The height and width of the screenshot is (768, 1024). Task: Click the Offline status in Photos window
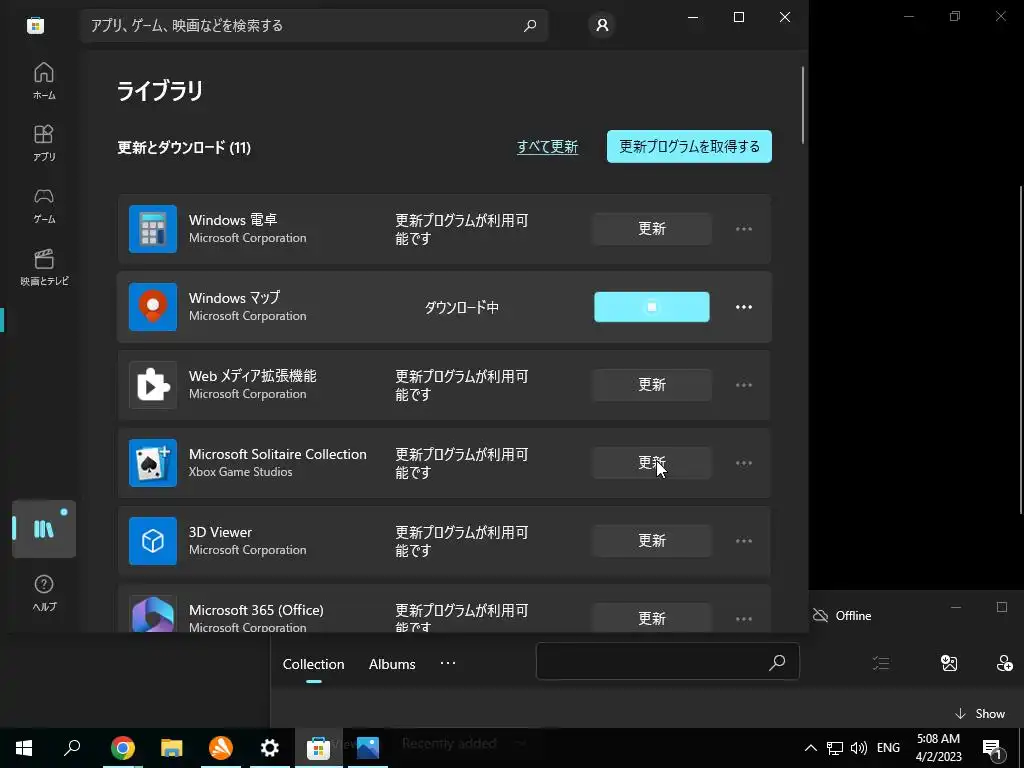842,616
